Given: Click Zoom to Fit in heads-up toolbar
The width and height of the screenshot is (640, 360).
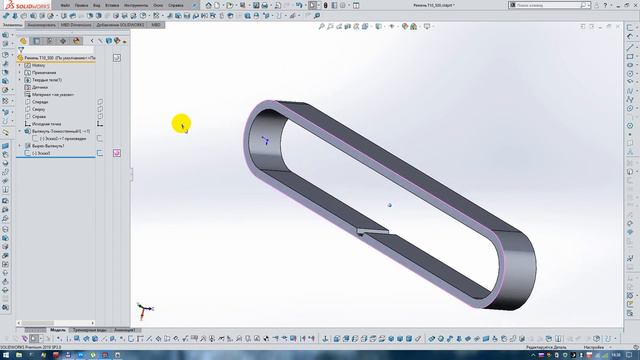Looking at the screenshot, I should click(321, 27).
